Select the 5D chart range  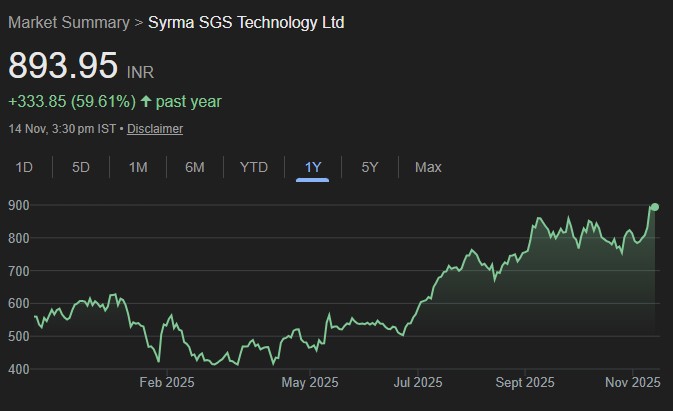click(81, 167)
